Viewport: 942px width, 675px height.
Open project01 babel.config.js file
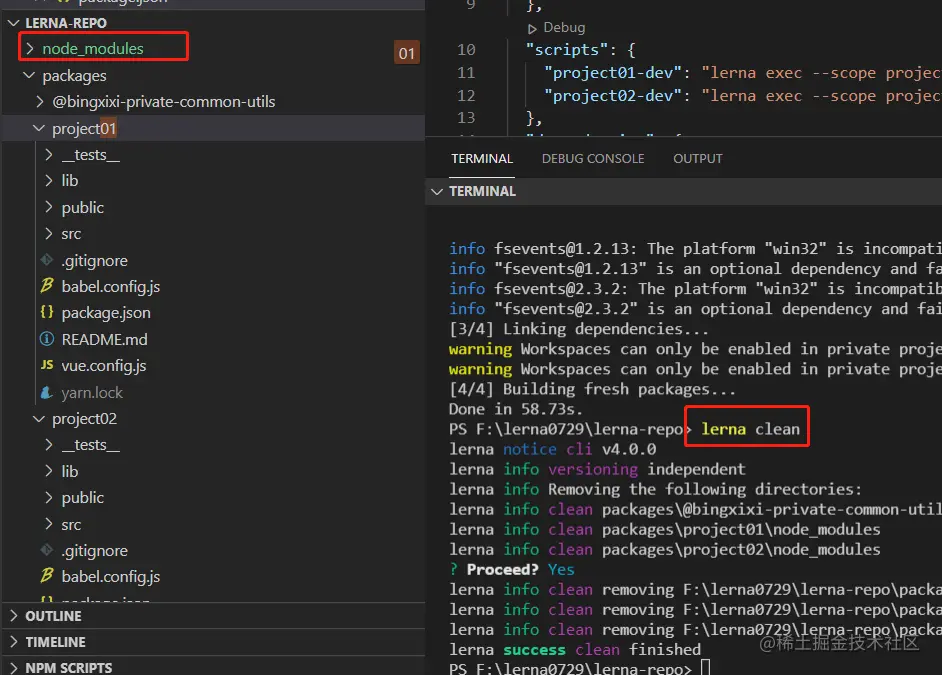pyautogui.click(x=111, y=286)
